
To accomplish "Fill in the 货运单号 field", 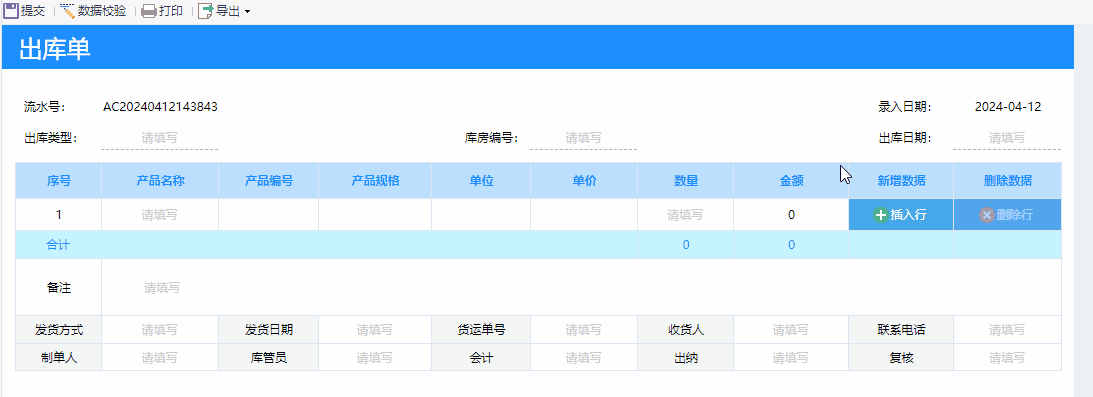I will [583, 330].
